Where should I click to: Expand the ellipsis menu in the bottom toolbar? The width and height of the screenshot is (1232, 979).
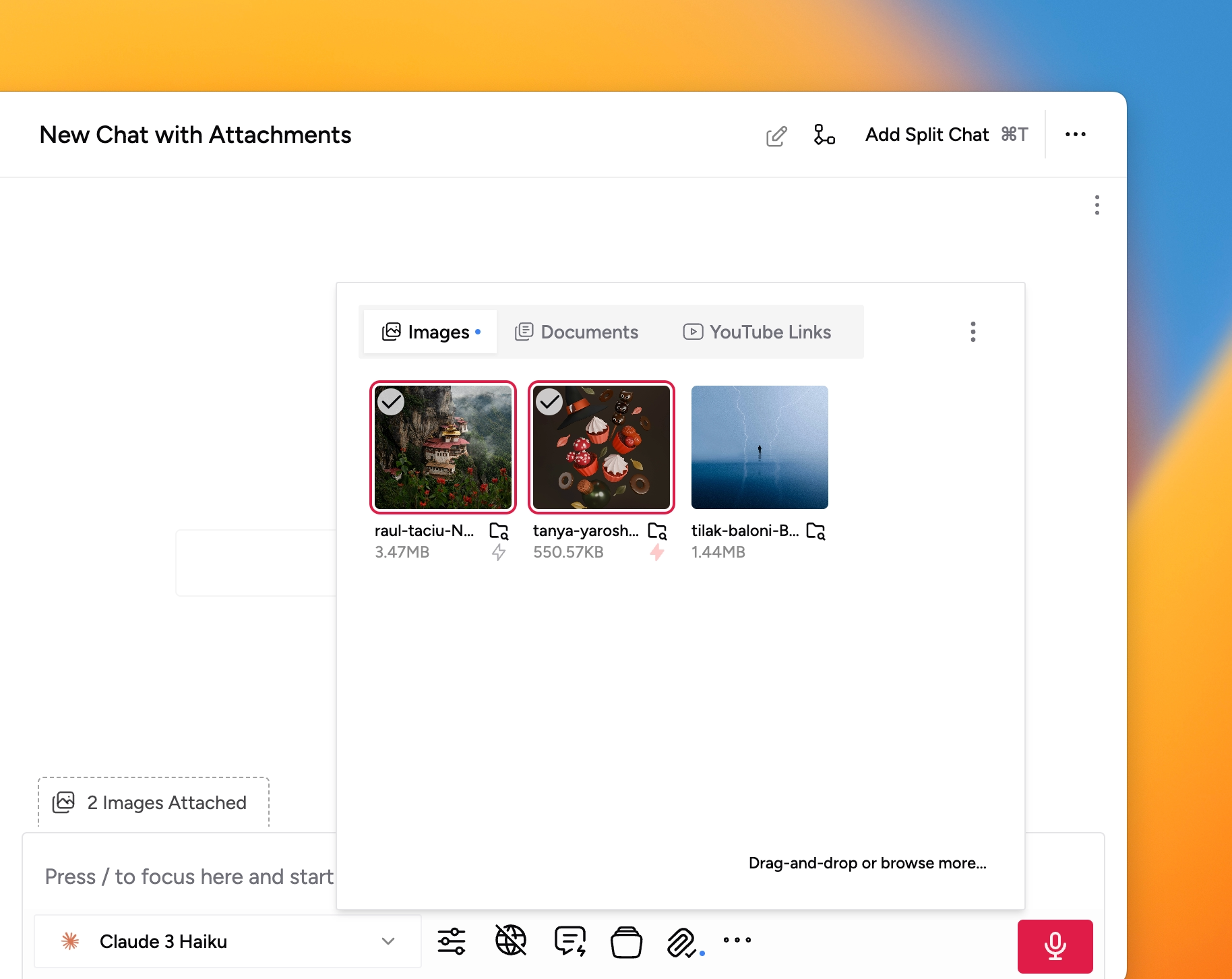click(737, 941)
